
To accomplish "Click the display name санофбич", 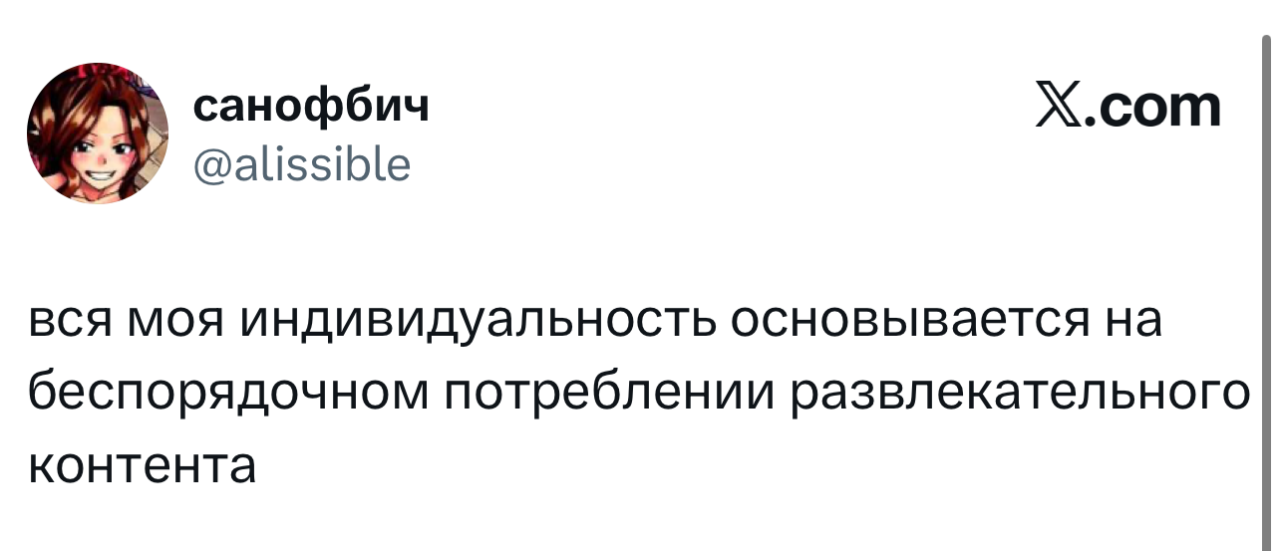I will [x=310, y=106].
